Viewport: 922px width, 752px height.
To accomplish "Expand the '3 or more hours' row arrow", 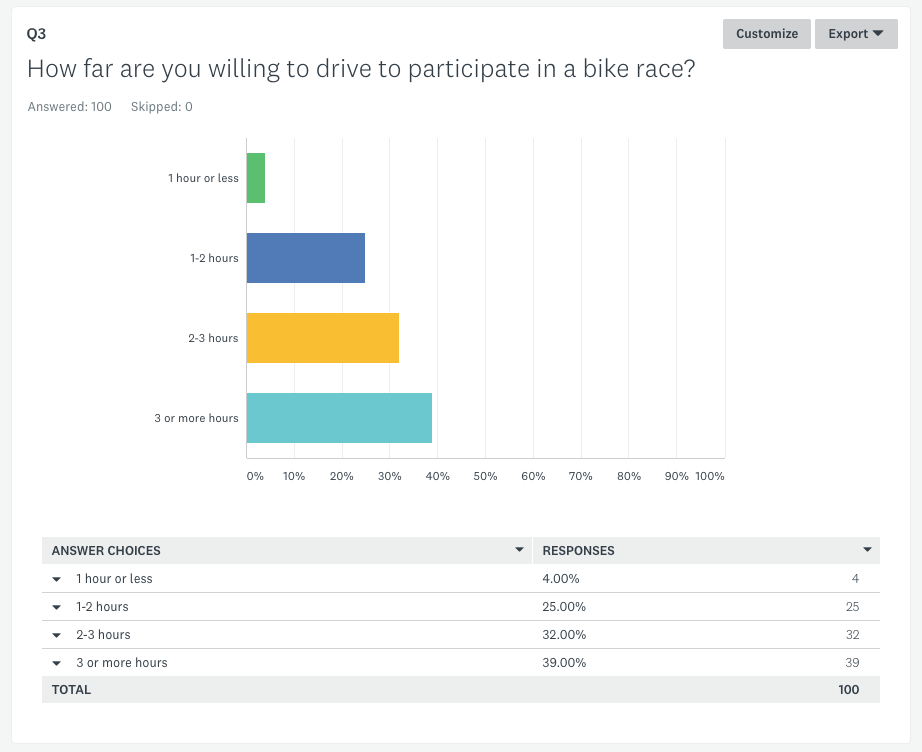I will point(57,663).
